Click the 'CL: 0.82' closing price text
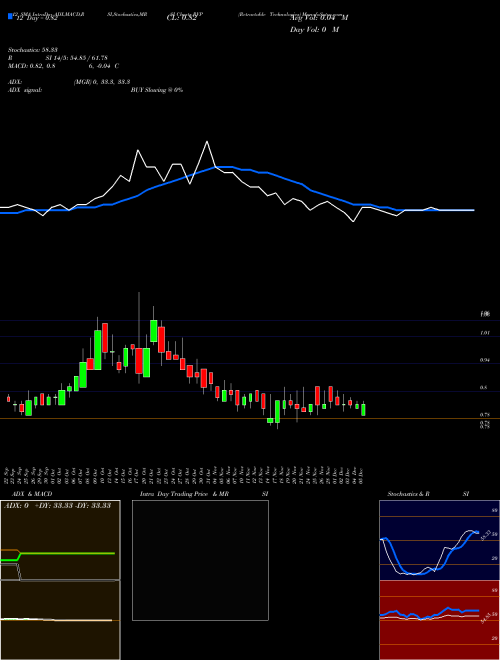 coord(181,18)
